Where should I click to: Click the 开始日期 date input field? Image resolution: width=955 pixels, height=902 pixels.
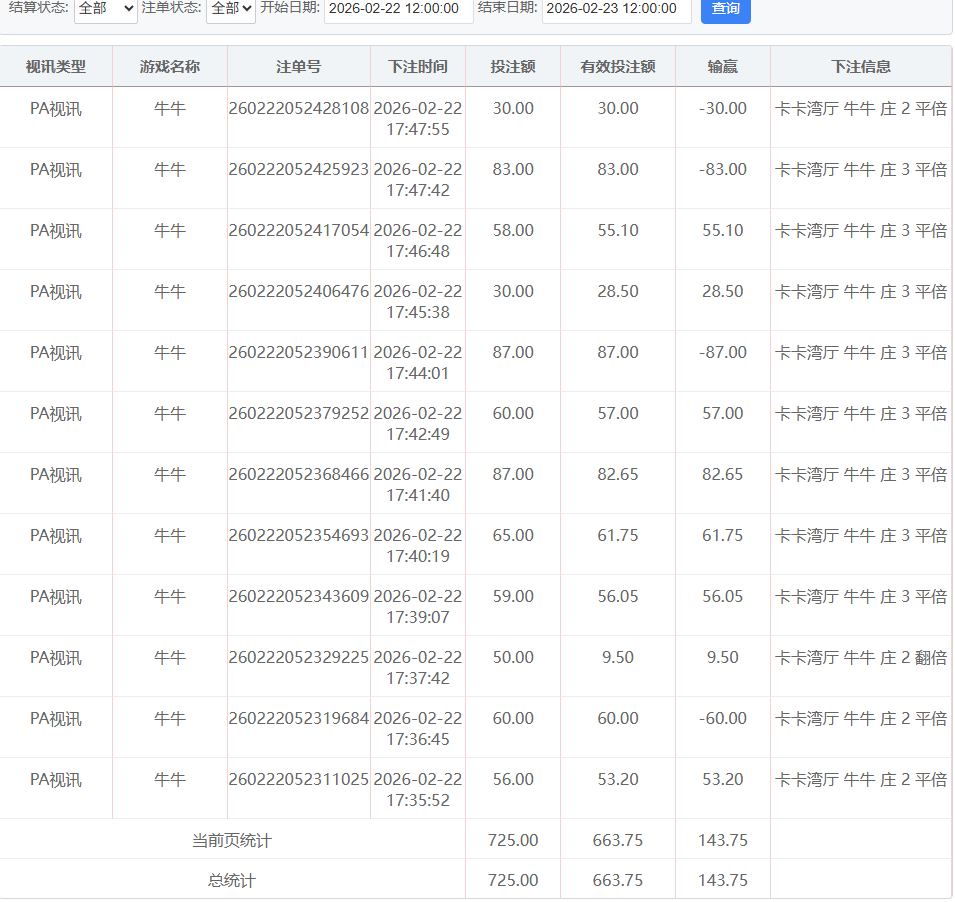click(x=398, y=9)
